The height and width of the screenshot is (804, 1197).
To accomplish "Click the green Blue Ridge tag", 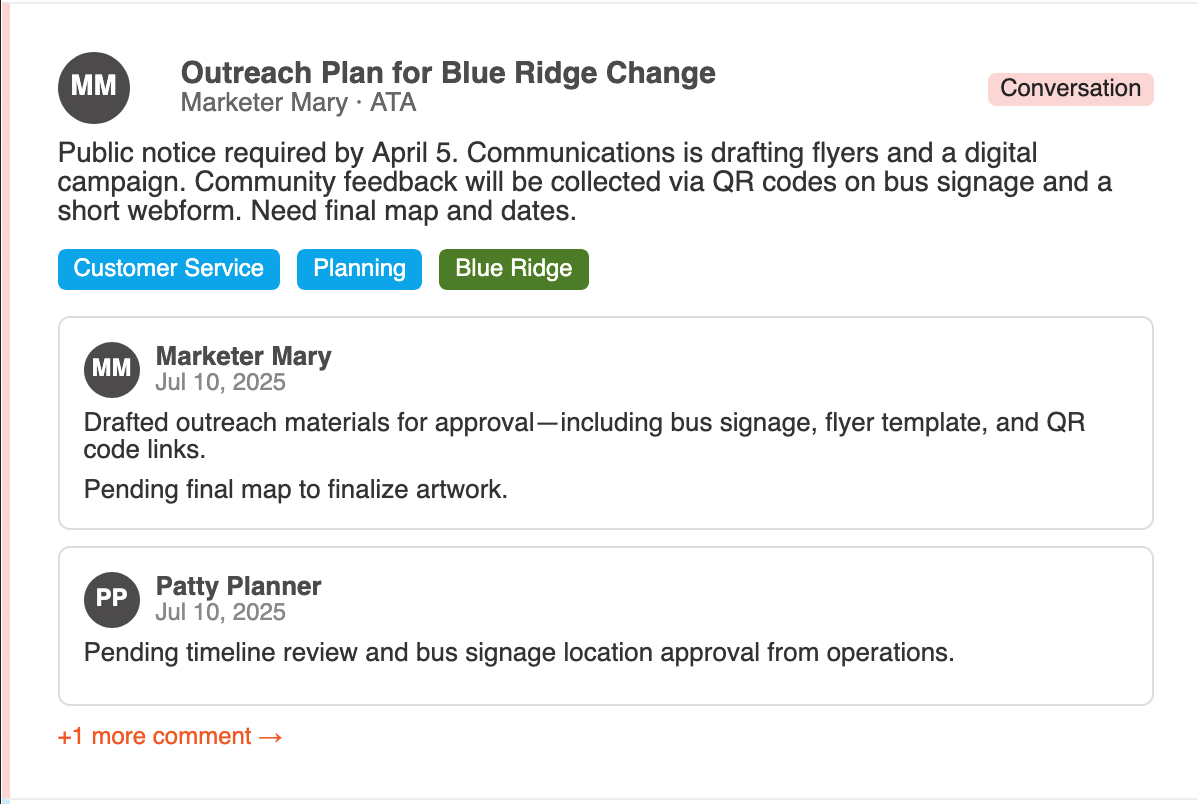I will [x=514, y=269].
